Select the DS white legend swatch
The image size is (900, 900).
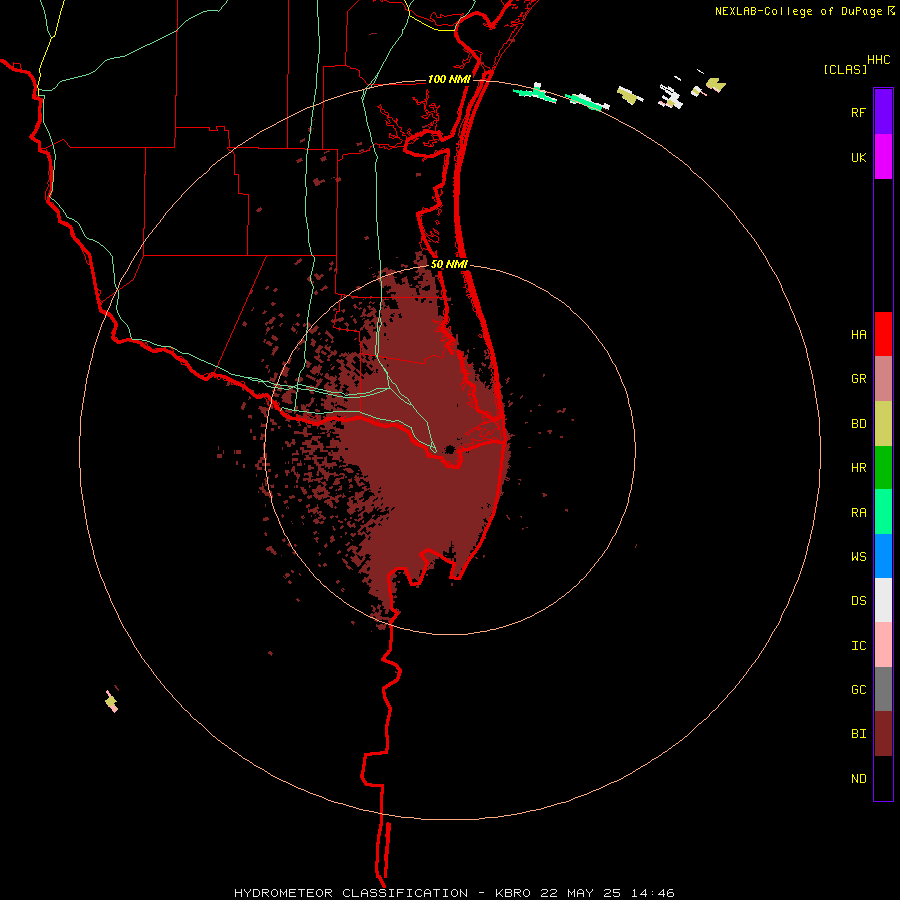point(883,600)
